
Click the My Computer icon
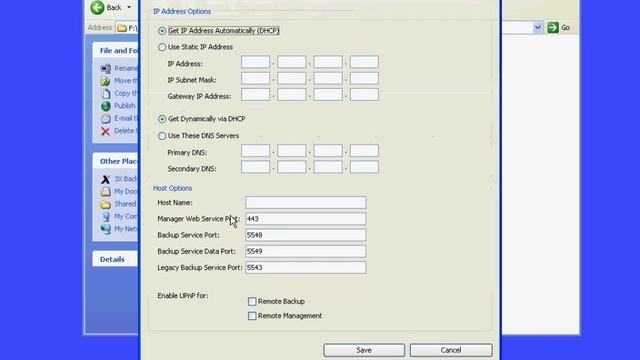pyautogui.click(x=105, y=216)
